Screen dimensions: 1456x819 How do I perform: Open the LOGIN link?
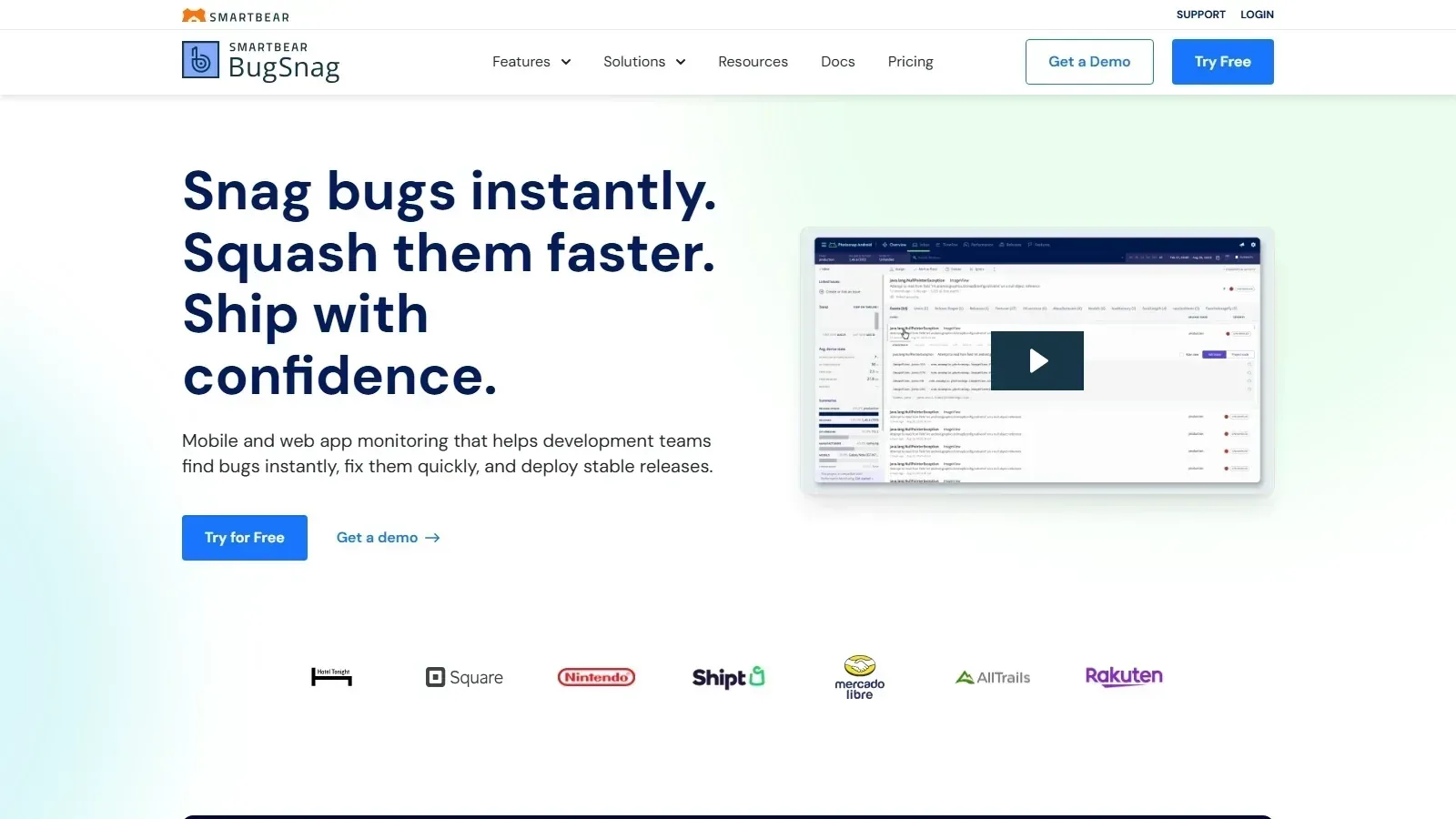(1257, 15)
